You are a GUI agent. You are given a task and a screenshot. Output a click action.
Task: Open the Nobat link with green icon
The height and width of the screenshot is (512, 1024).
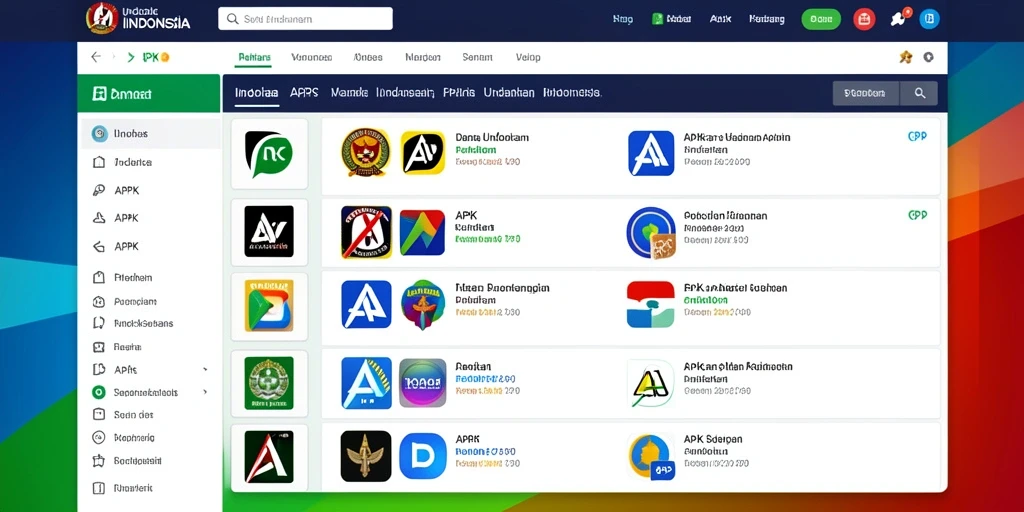tap(673, 19)
